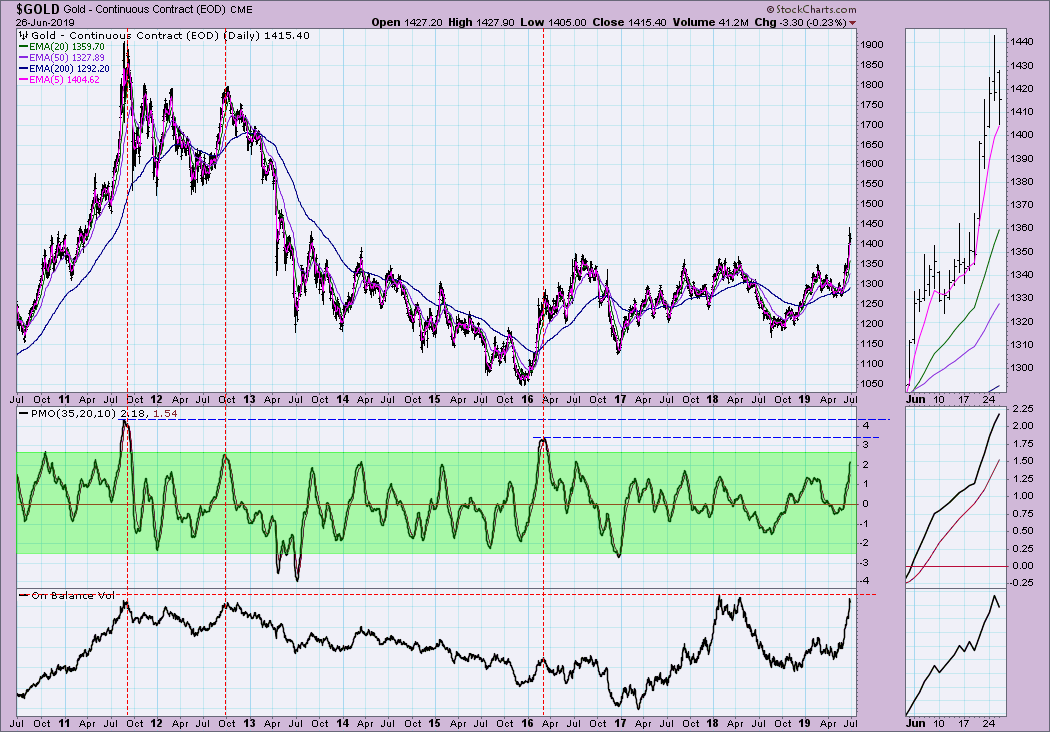Click the candlestick icon in the price legend
1050x732 pixels.
click(22, 34)
